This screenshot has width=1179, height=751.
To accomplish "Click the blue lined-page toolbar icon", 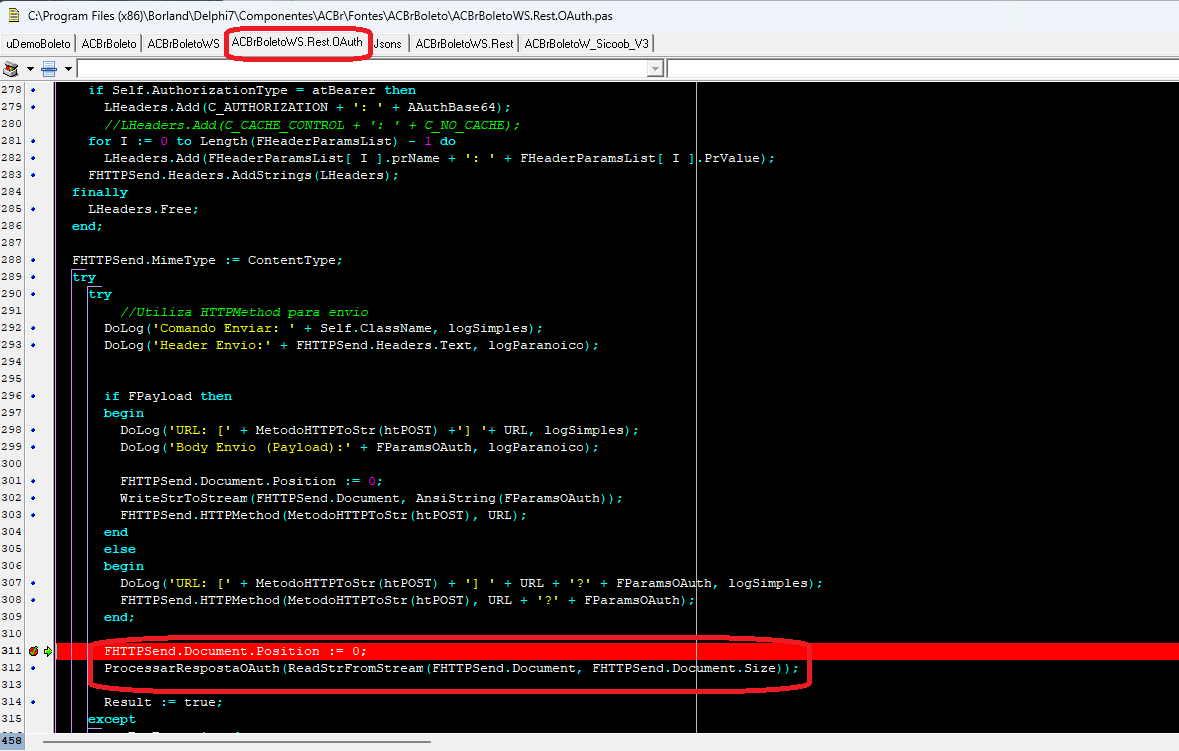I will (49, 69).
